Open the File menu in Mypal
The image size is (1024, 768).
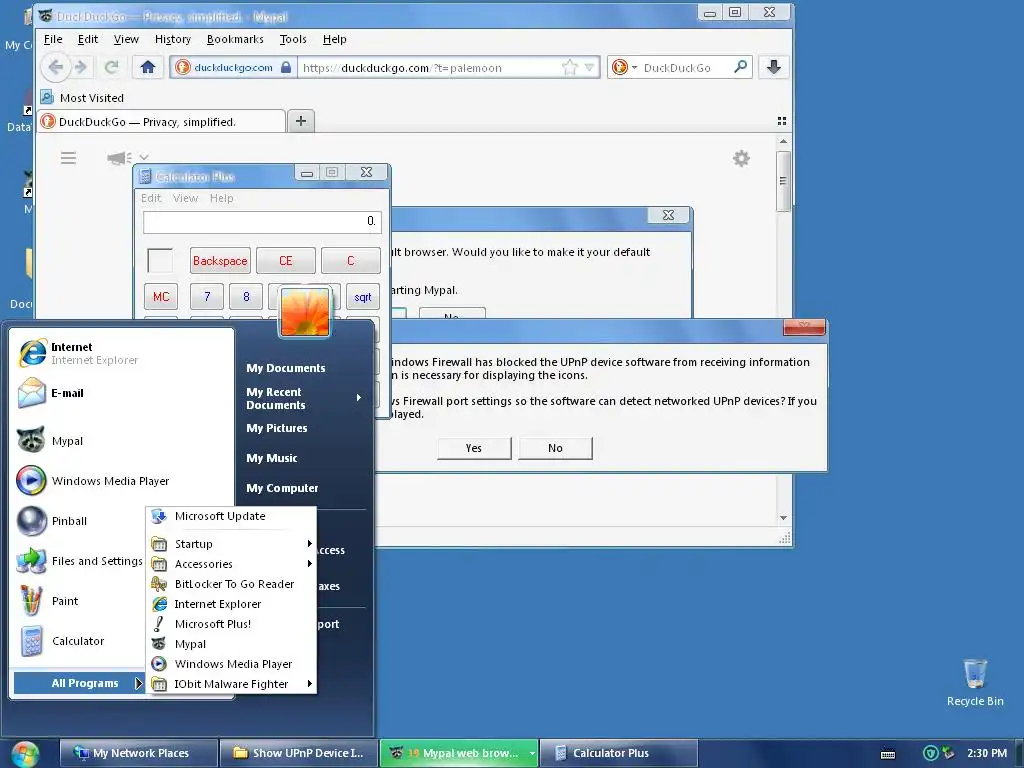click(53, 39)
